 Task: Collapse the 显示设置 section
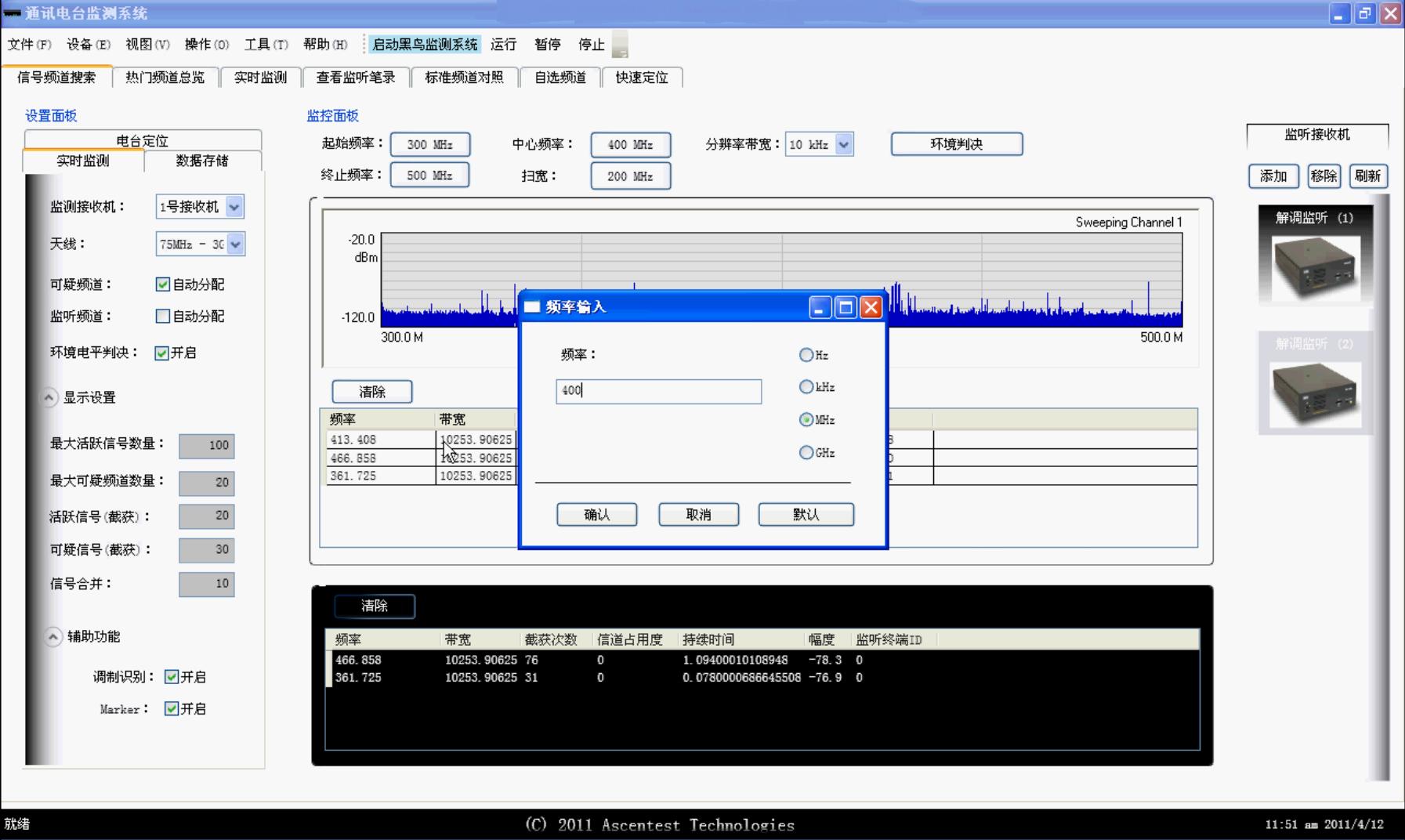pyautogui.click(x=49, y=397)
